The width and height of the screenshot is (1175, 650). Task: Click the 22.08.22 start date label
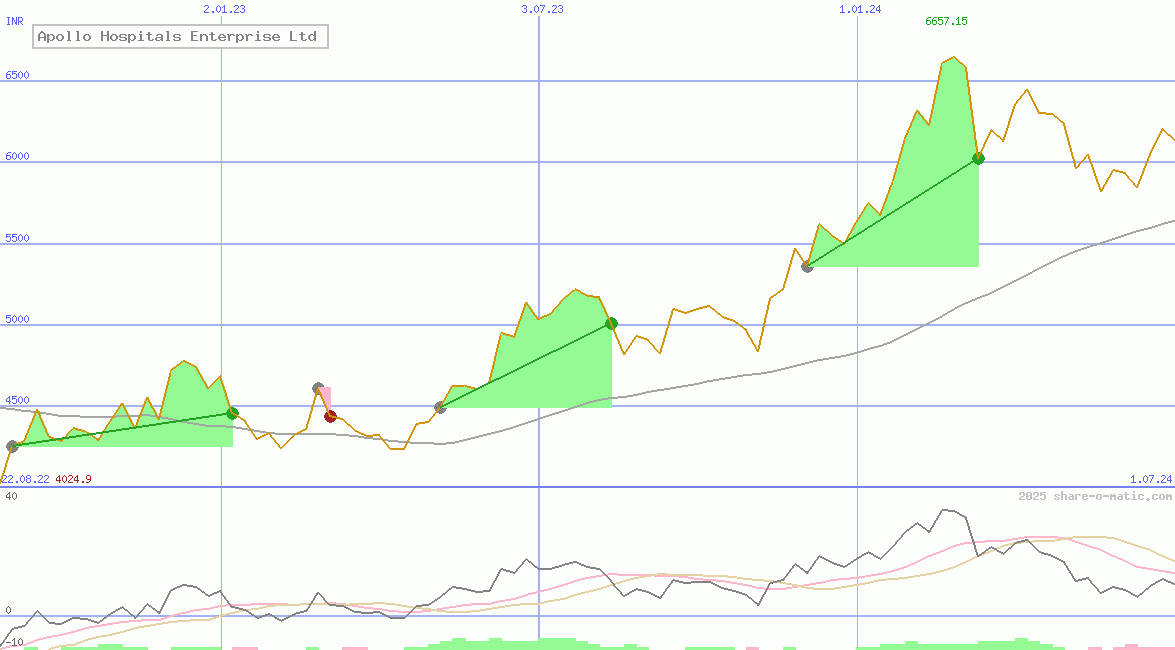pos(25,479)
